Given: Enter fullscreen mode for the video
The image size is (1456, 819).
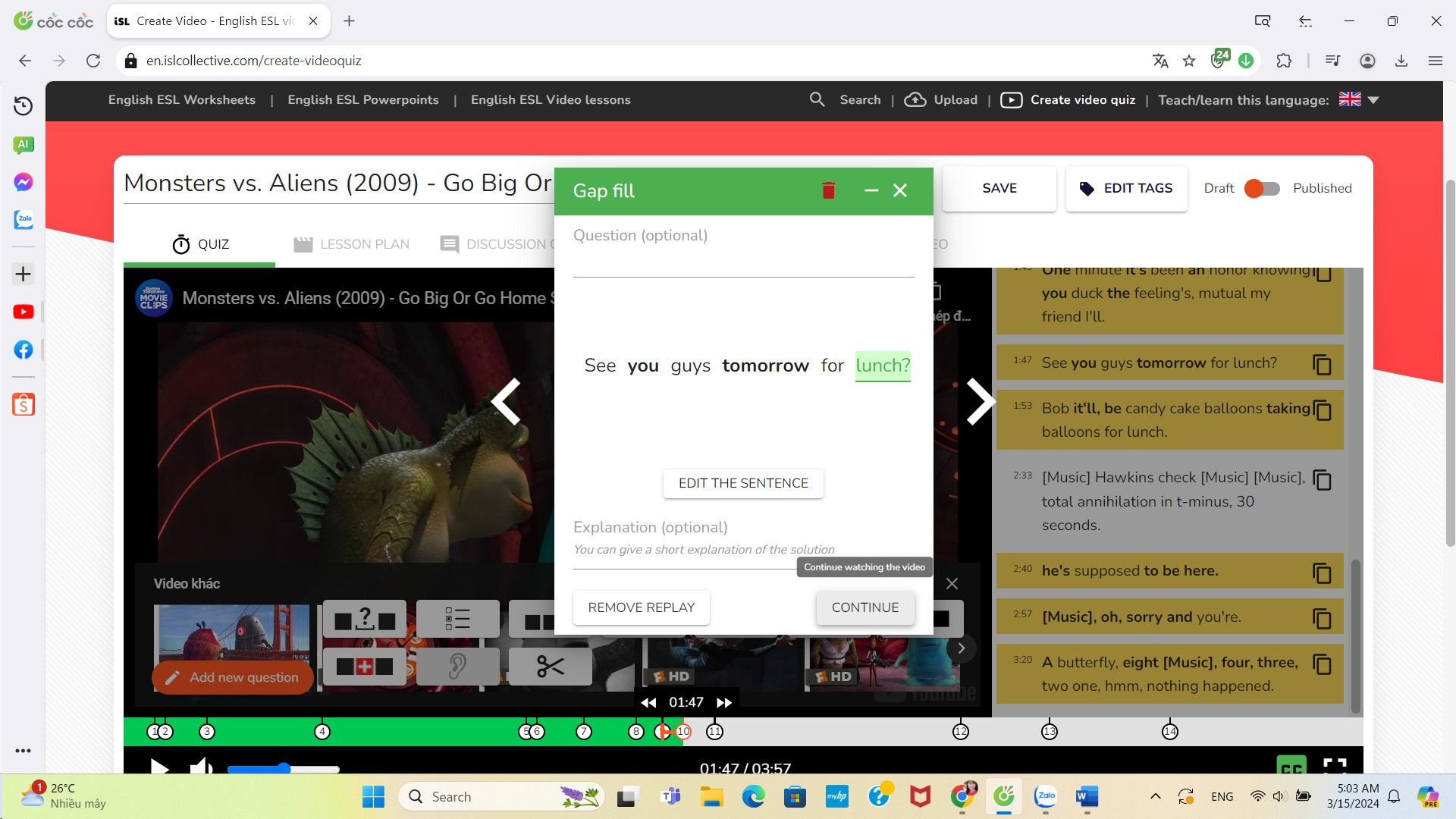Looking at the screenshot, I should coord(1335,766).
